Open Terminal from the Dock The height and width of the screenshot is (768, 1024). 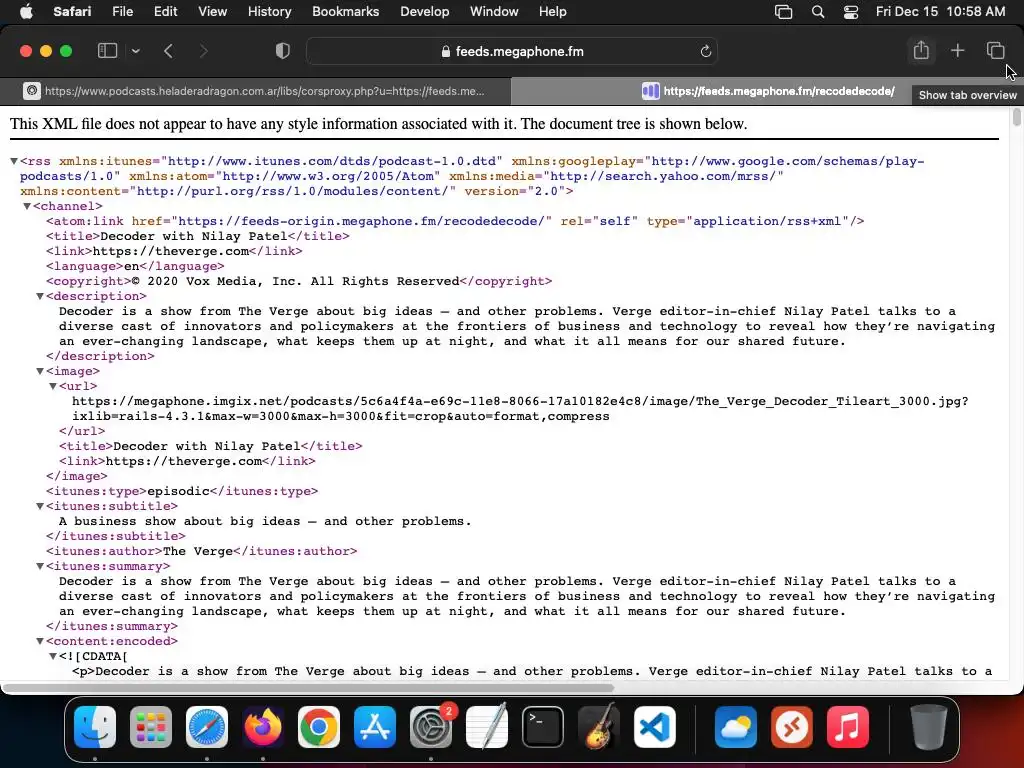543,727
